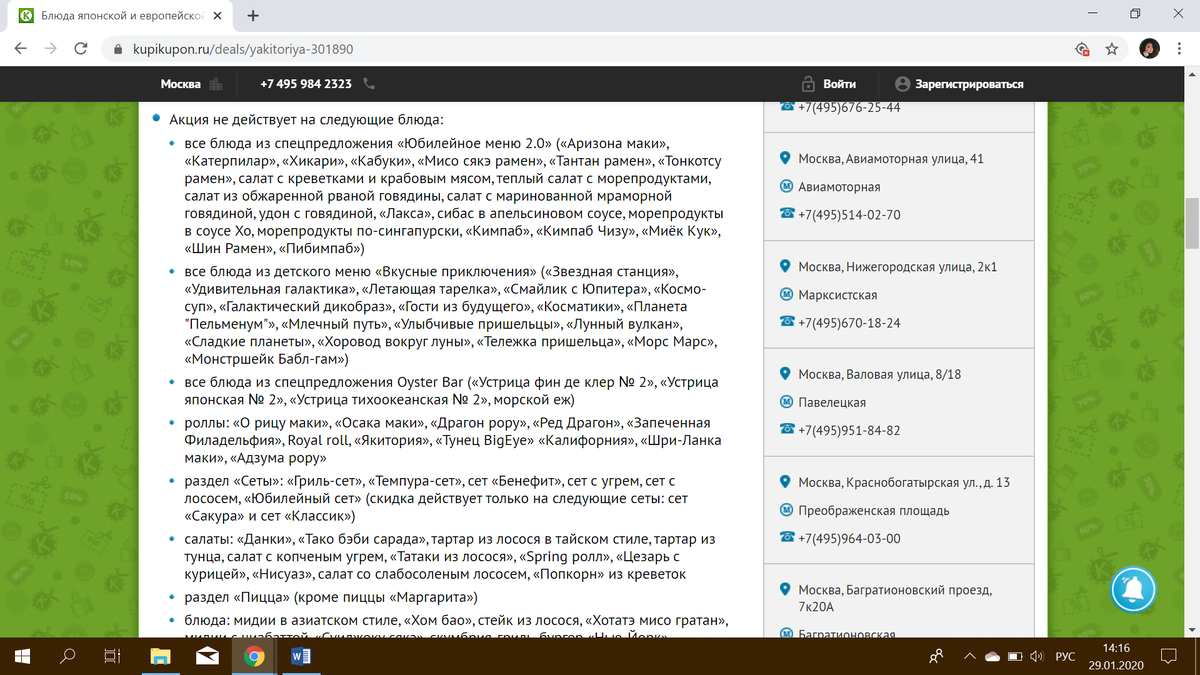1200x675 pixels.
Task: Click the Преображенская площадь metro station
Action: tap(874, 511)
